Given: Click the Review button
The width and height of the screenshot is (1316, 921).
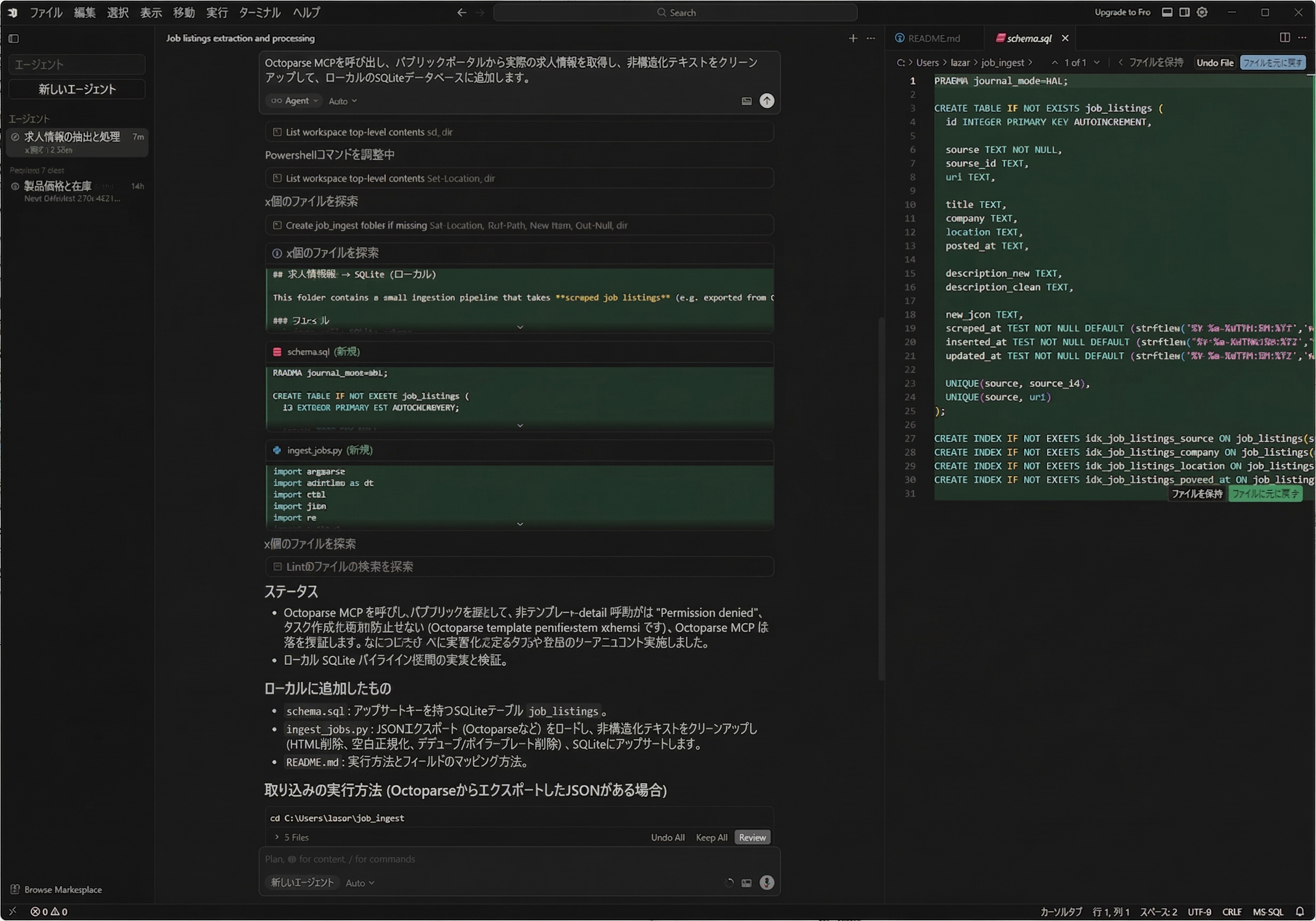Looking at the screenshot, I should tap(752, 837).
